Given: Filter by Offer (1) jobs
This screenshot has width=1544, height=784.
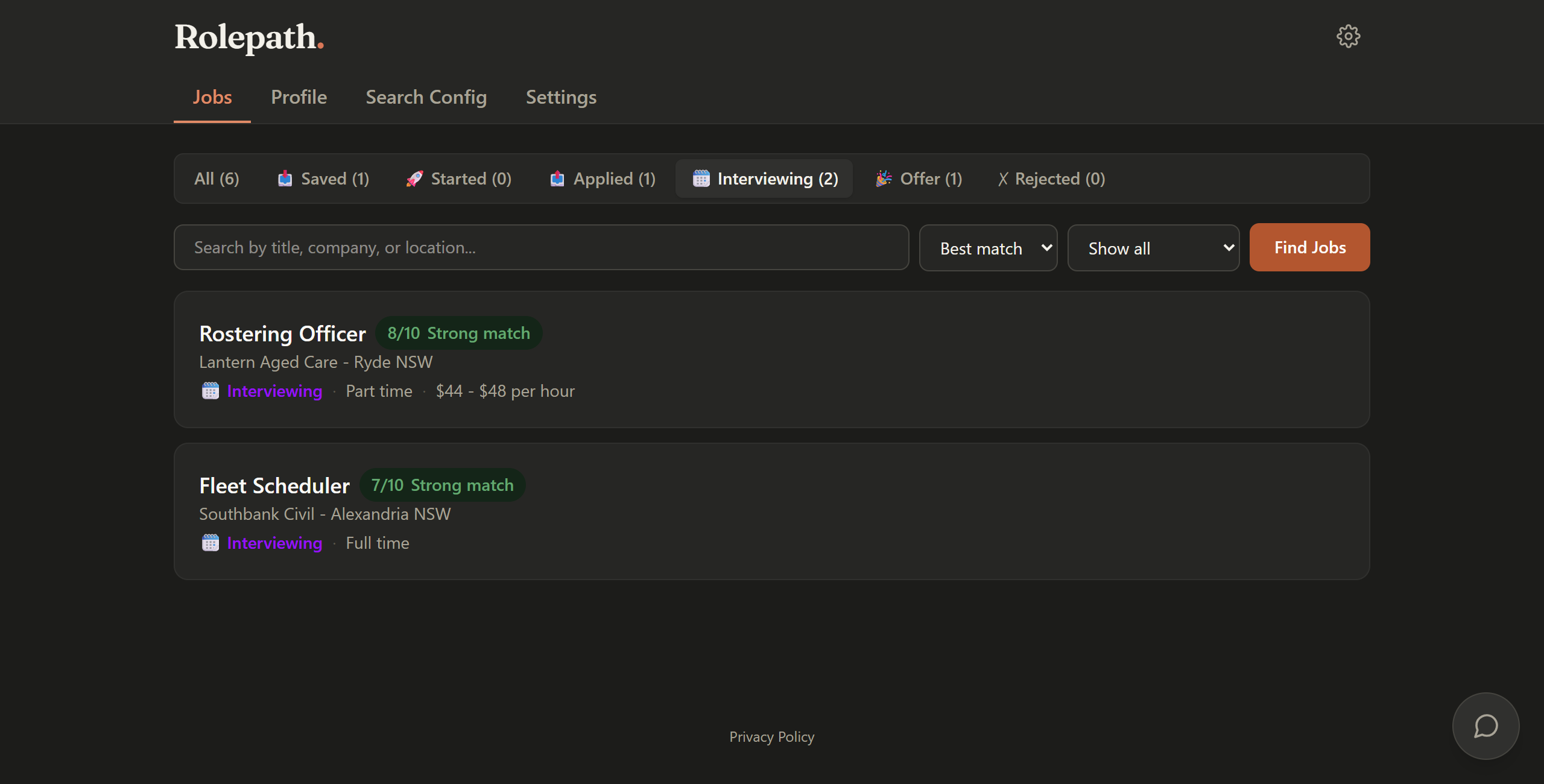Looking at the screenshot, I should tap(919, 179).
